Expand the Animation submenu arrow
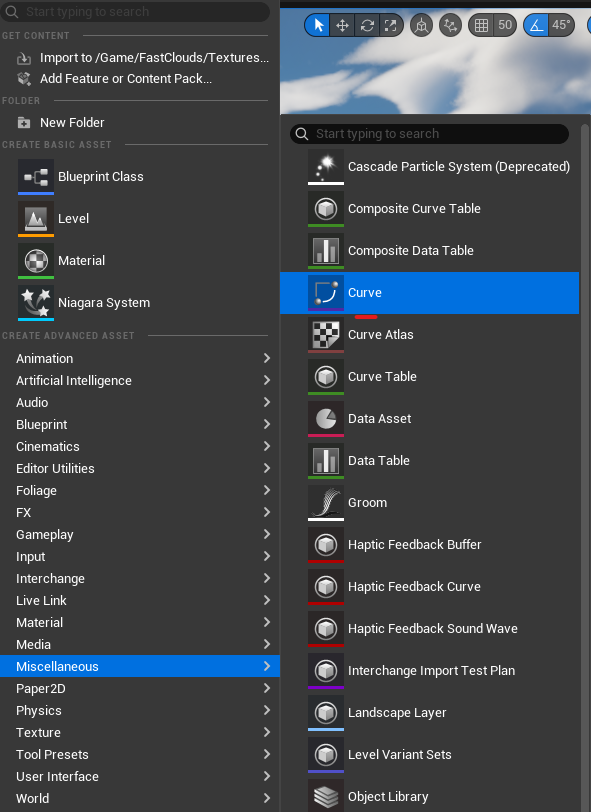 tap(267, 358)
